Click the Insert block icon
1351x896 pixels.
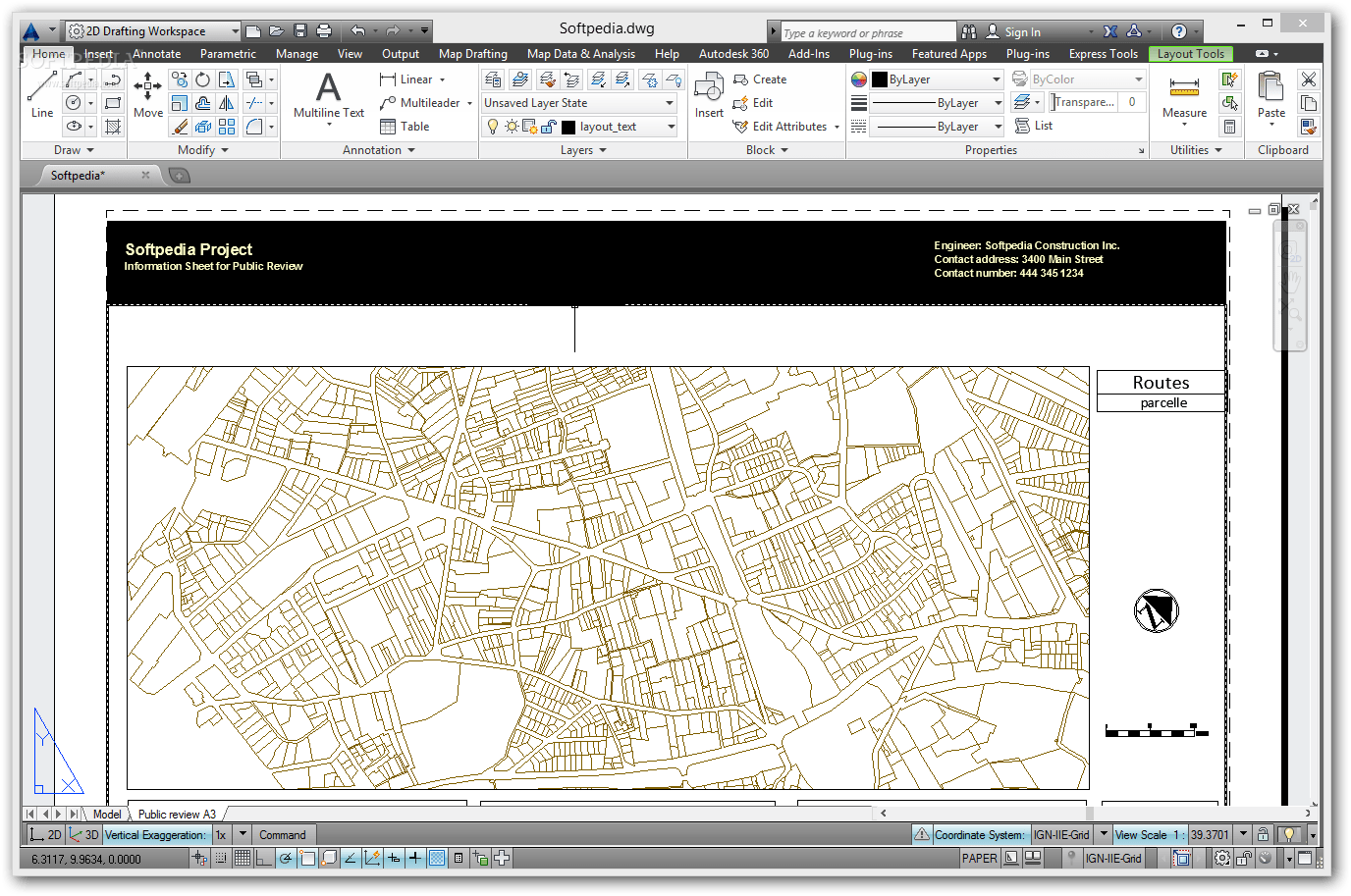[x=709, y=95]
